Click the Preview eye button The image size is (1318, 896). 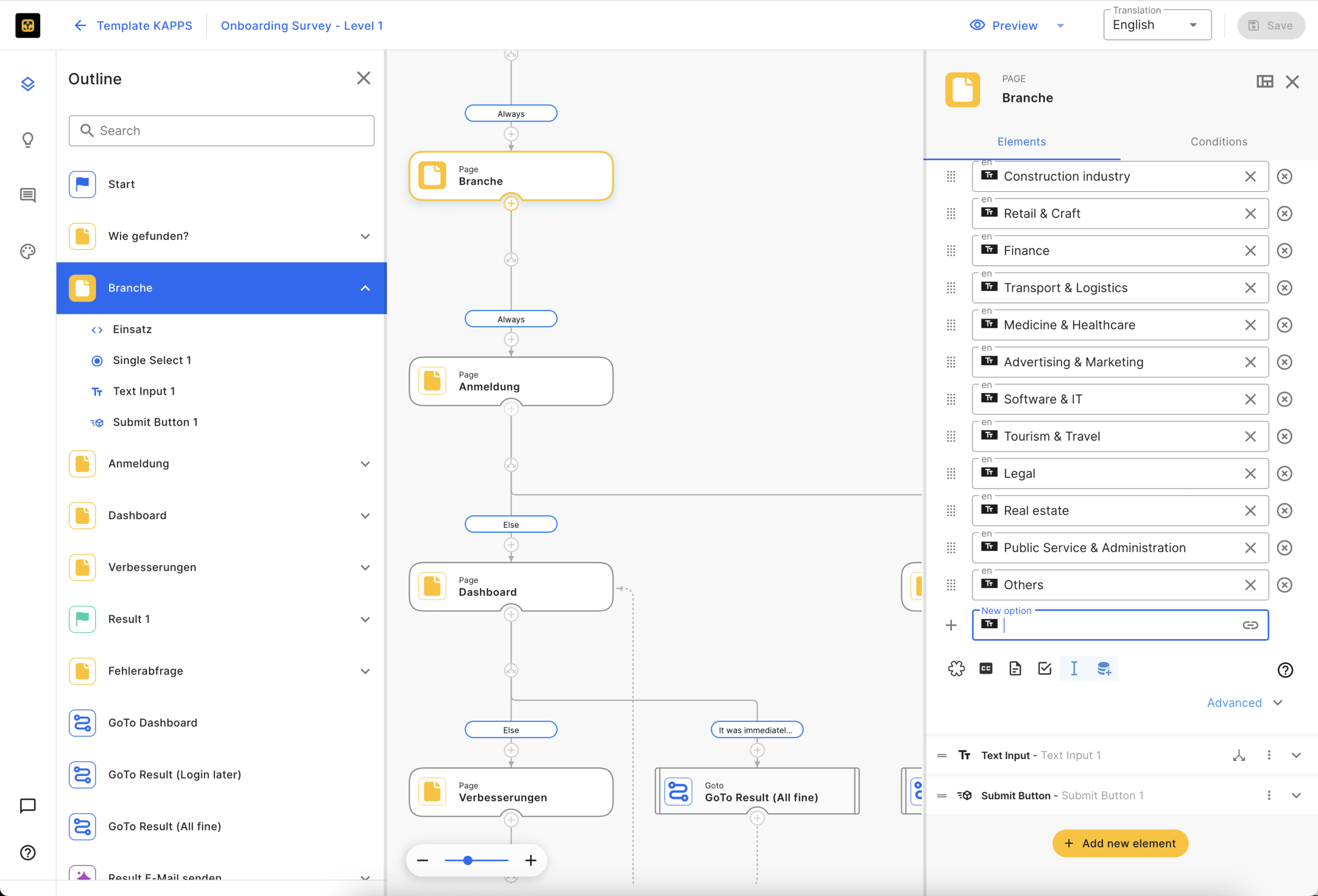click(x=1003, y=26)
